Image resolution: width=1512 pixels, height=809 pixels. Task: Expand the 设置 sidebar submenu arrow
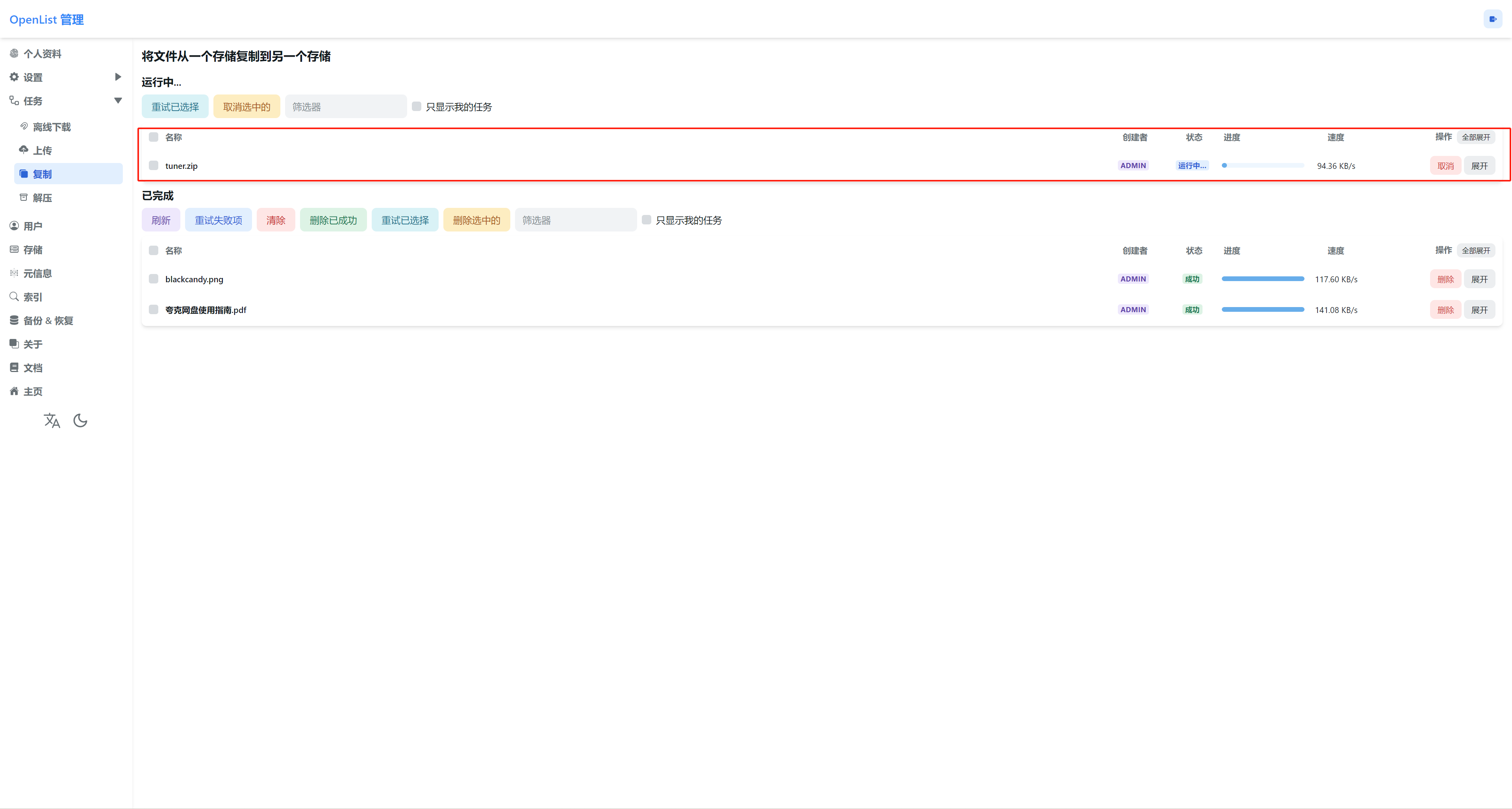(118, 77)
